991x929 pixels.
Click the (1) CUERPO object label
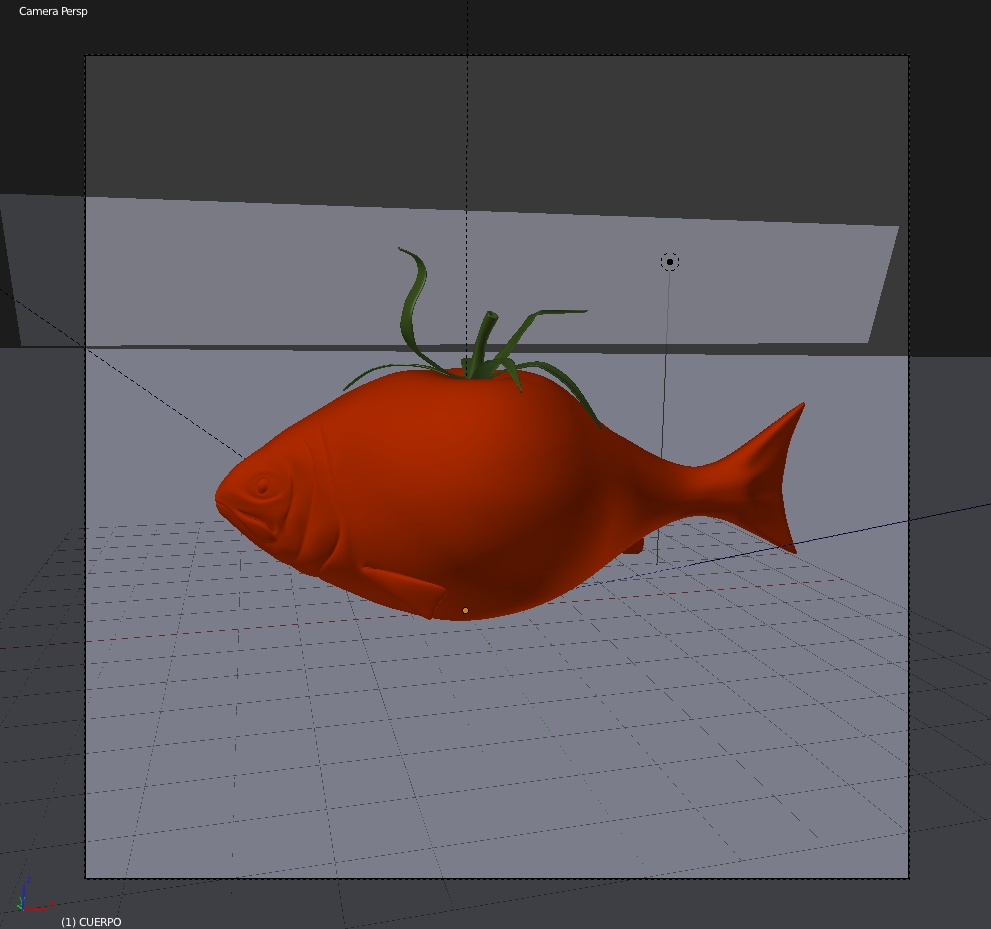tap(91, 922)
